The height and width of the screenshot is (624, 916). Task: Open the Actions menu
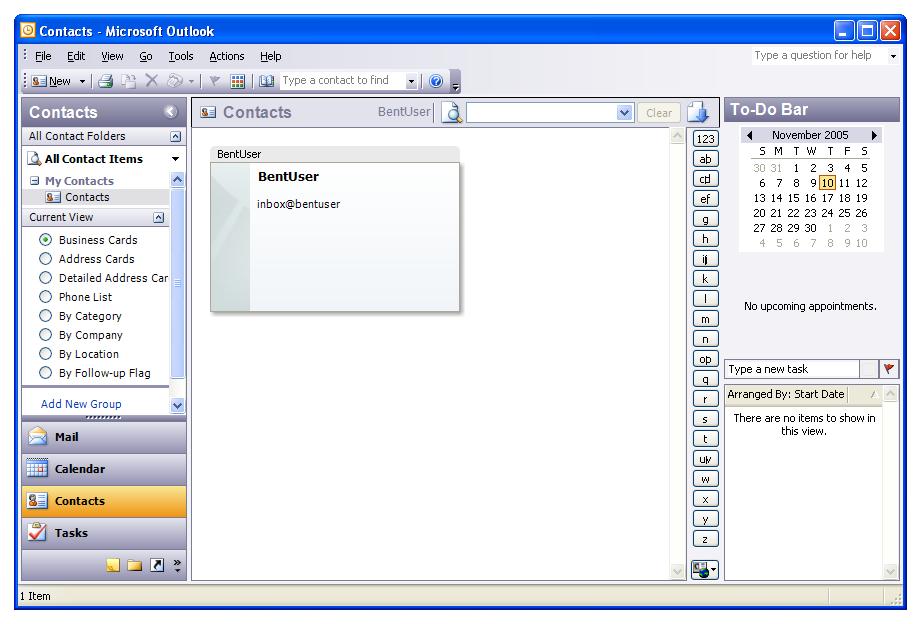click(227, 56)
